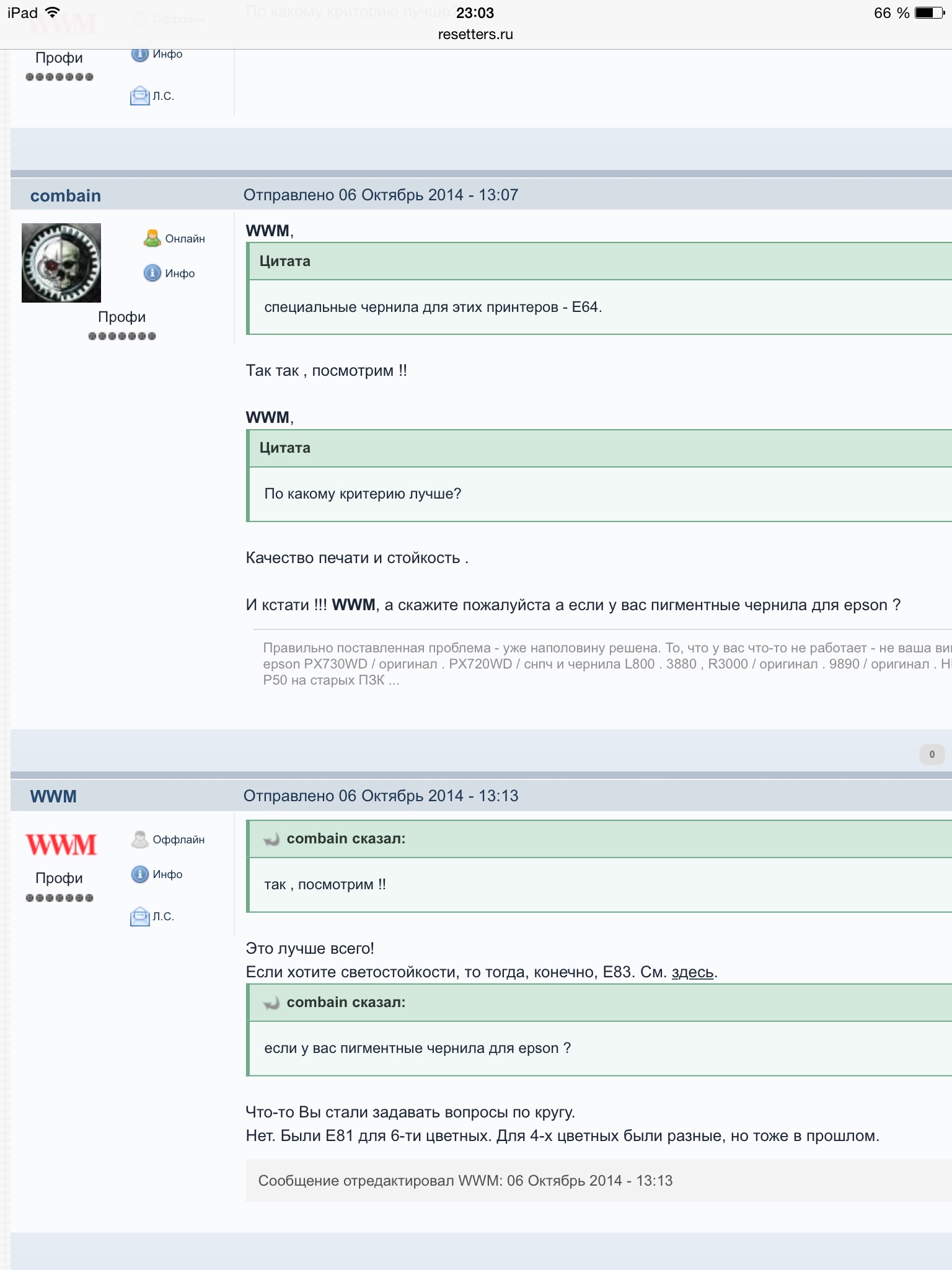Screen dimensions: 952x1270
Task: Click 'Цитата' header above the E64 quote
Action: (285, 261)
